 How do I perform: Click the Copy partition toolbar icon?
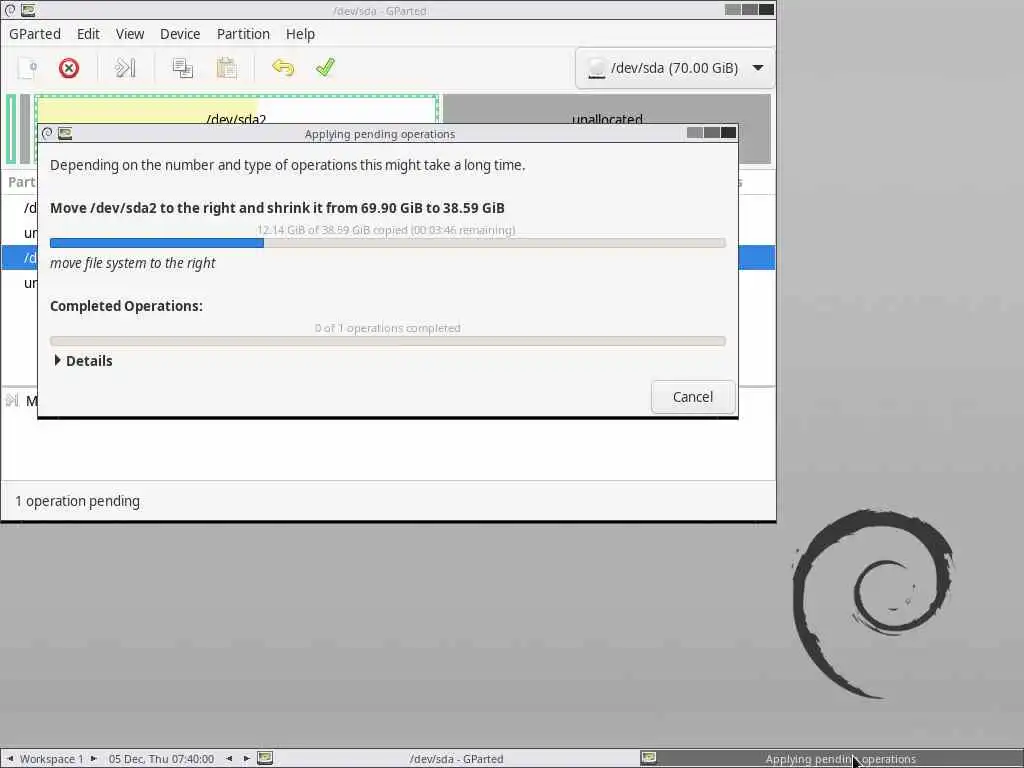182,68
